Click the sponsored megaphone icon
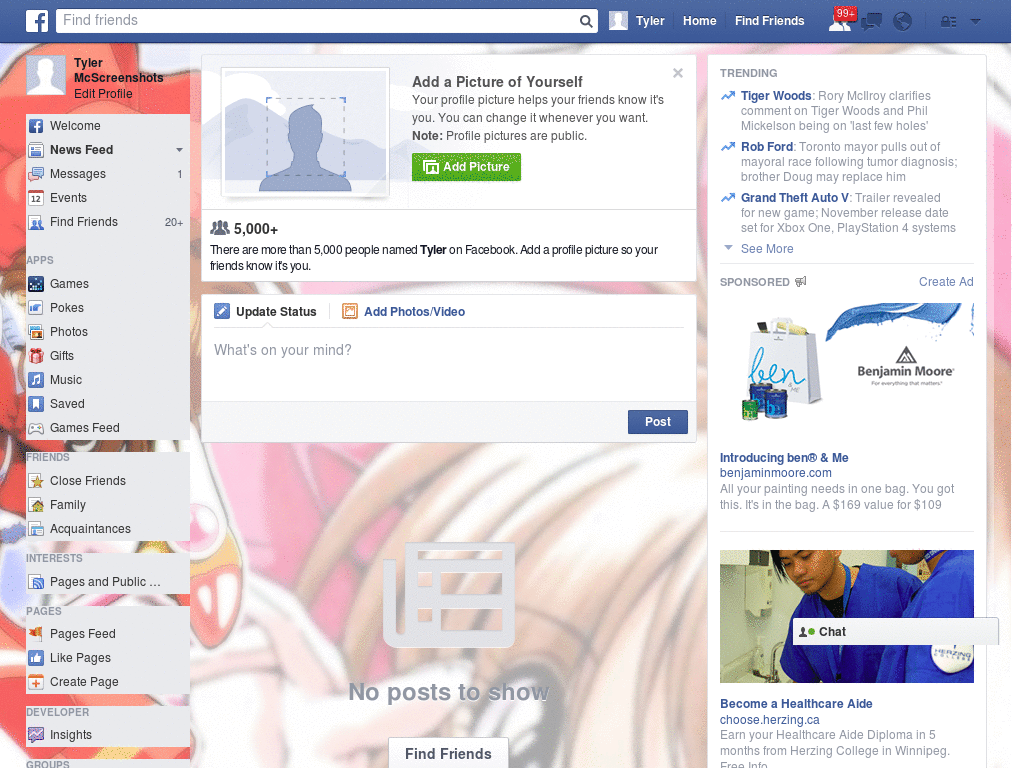 801,281
